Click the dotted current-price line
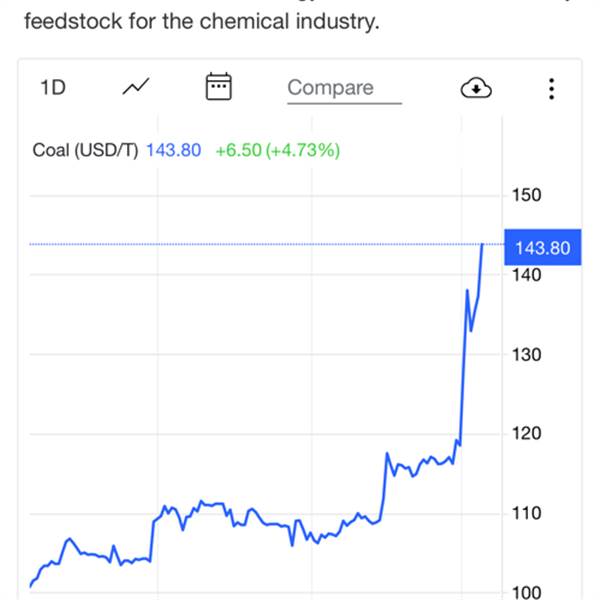 click(x=250, y=244)
